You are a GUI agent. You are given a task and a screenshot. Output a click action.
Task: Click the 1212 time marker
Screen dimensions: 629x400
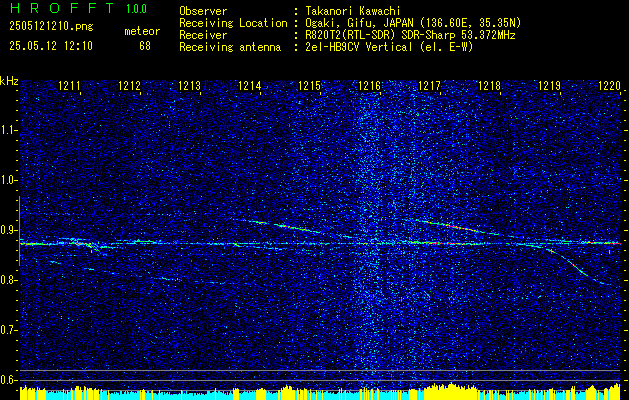click(x=129, y=85)
